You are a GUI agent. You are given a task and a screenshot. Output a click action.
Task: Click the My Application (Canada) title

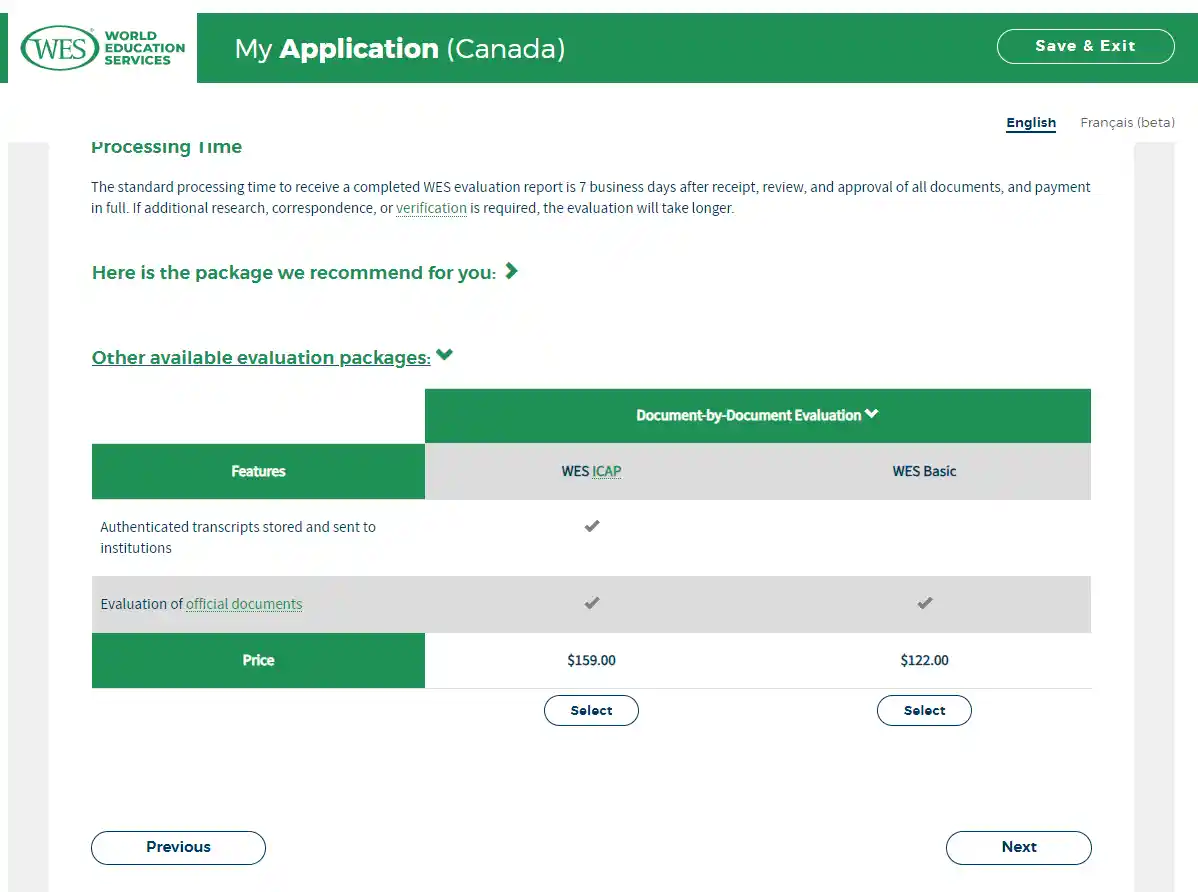coord(400,49)
